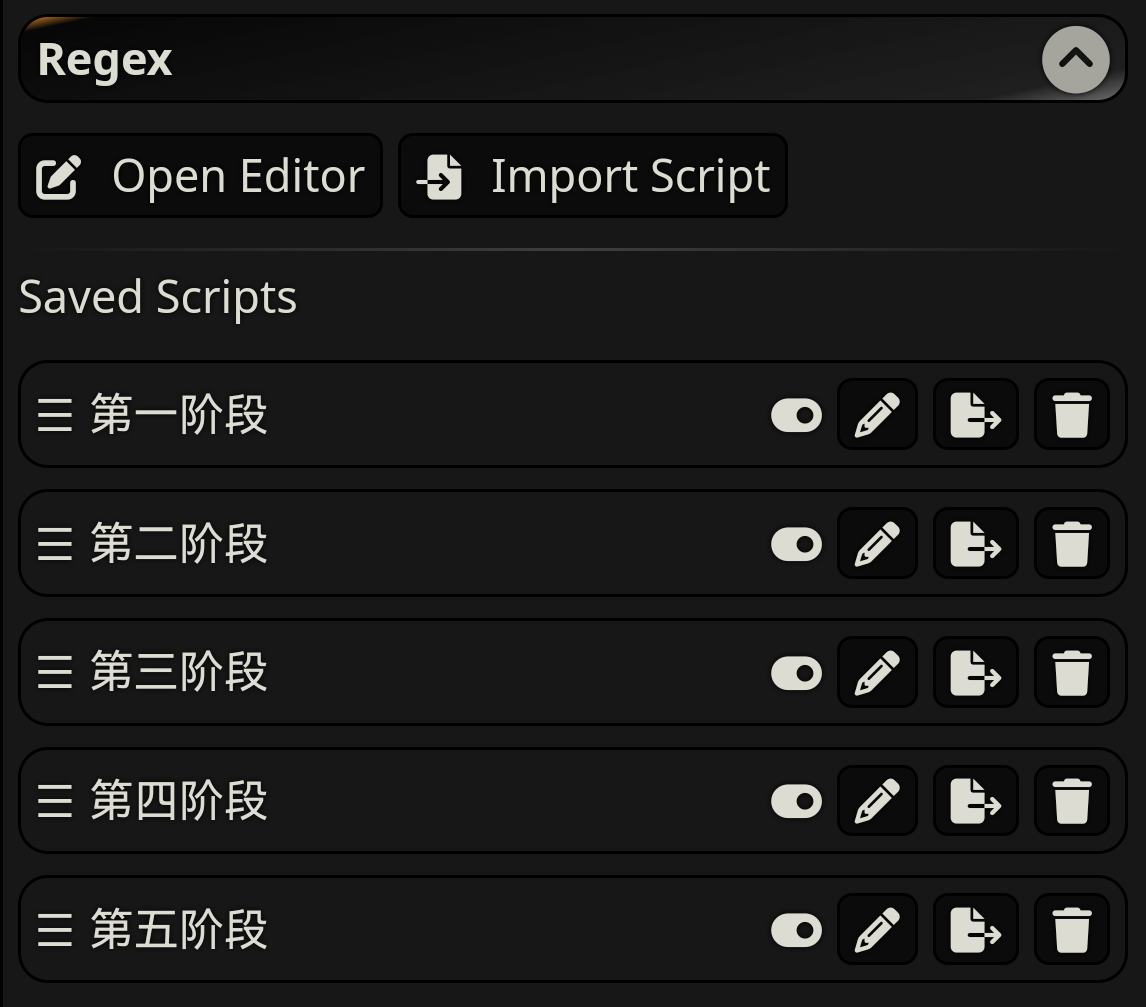Export the 第五阶段 script
Viewport: 1146px width, 1007px height.
click(x=975, y=930)
